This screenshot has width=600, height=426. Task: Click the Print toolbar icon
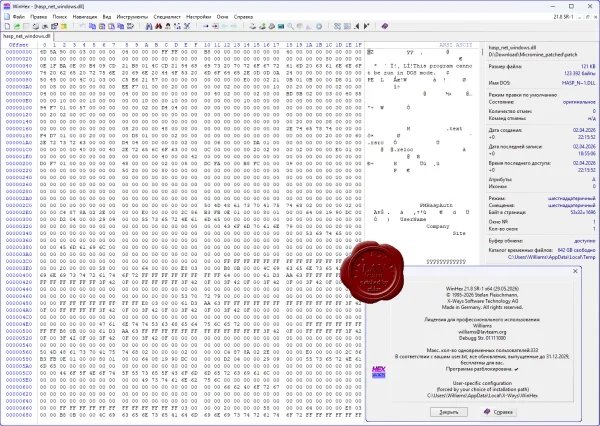point(36,26)
